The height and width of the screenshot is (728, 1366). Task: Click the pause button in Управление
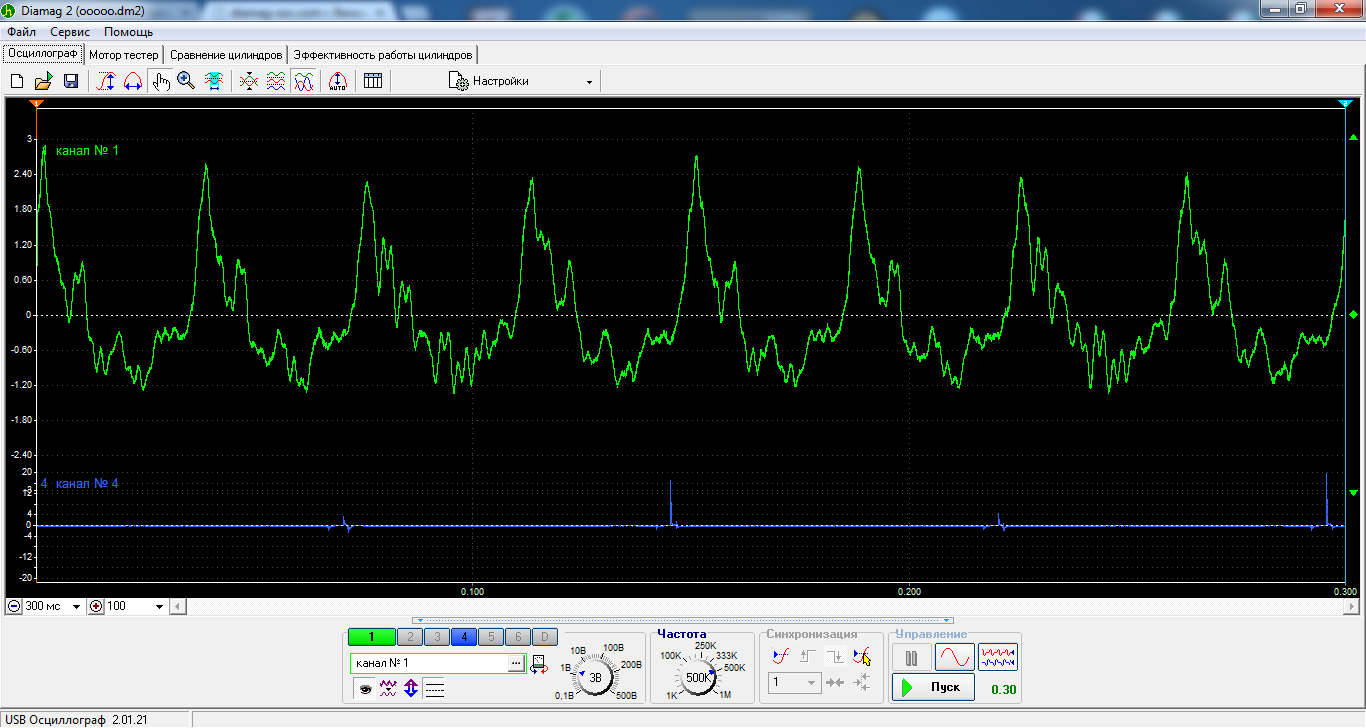click(x=911, y=658)
